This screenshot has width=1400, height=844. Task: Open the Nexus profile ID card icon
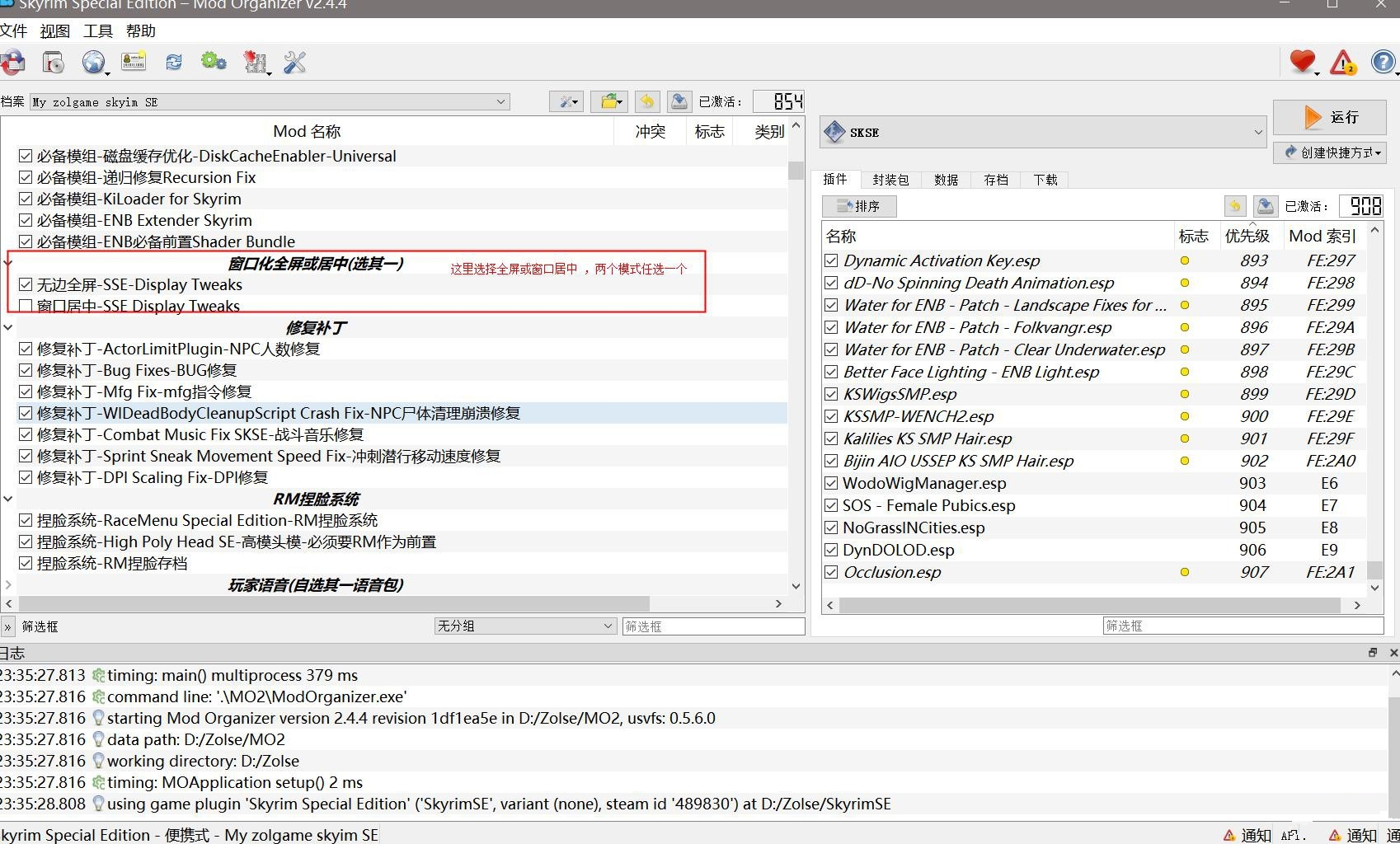tap(133, 62)
